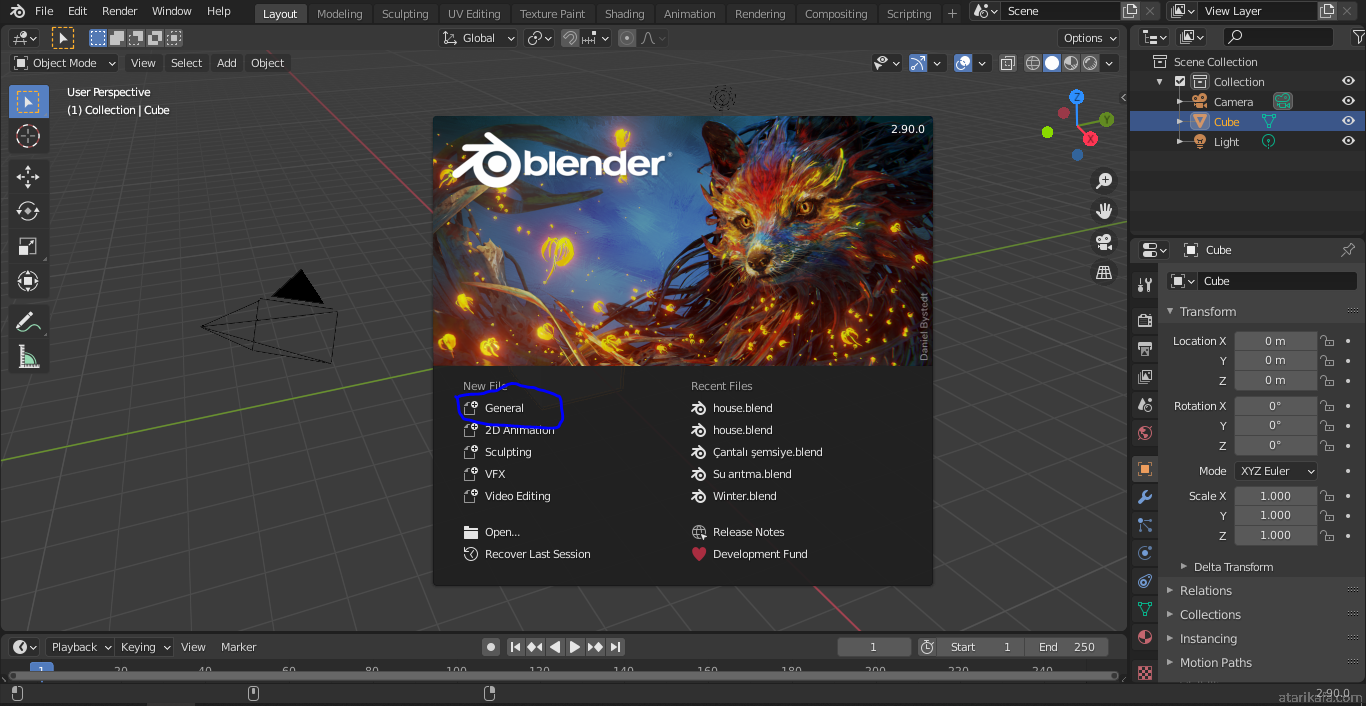The image size is (1366, 706).
Task: Open the Keying dropdown in timeline
Action: coord(146,647)
